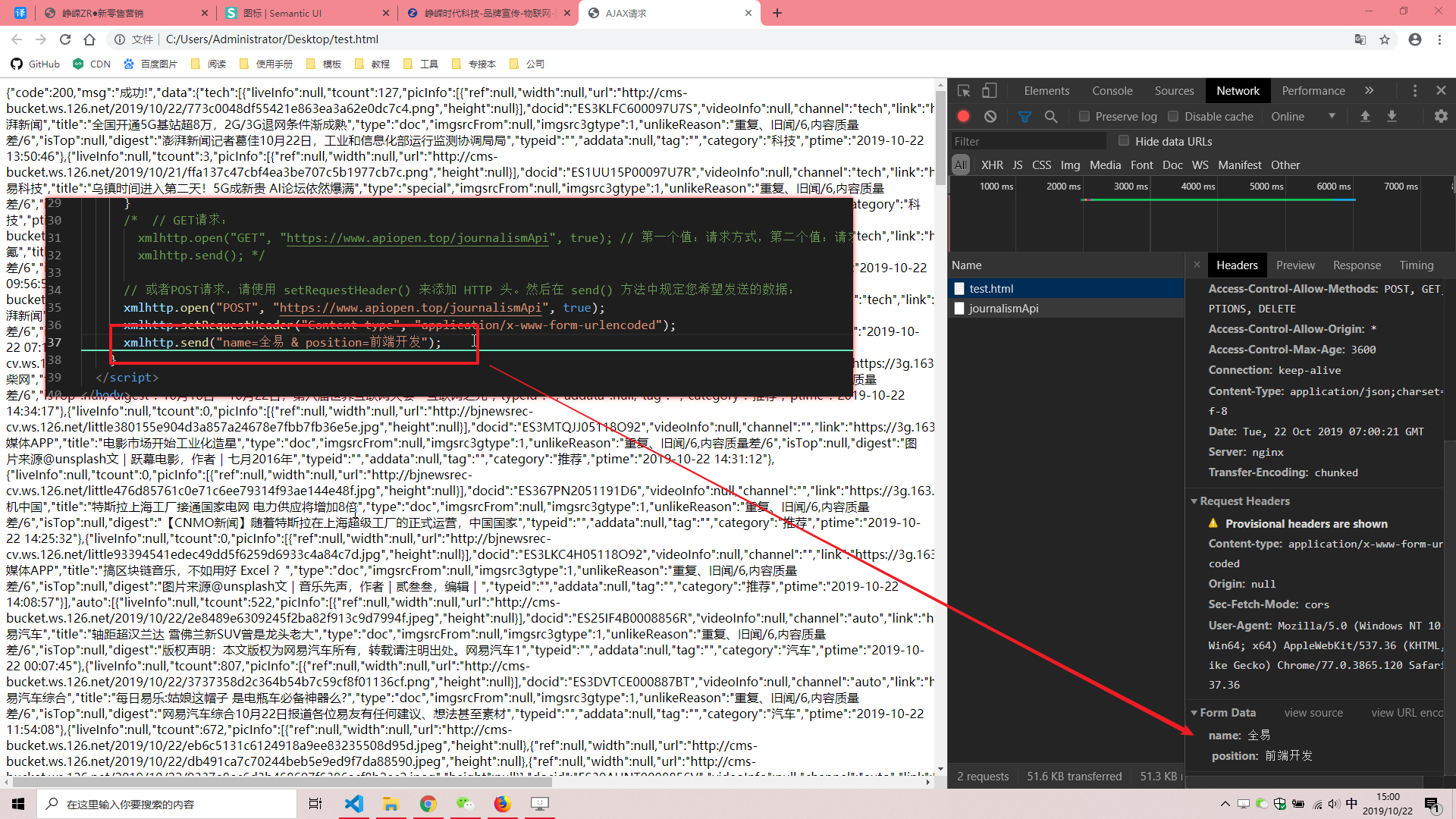The image size is (1456, 819).
Task: Import HAR file upload icon
Action: (1365, 116)
